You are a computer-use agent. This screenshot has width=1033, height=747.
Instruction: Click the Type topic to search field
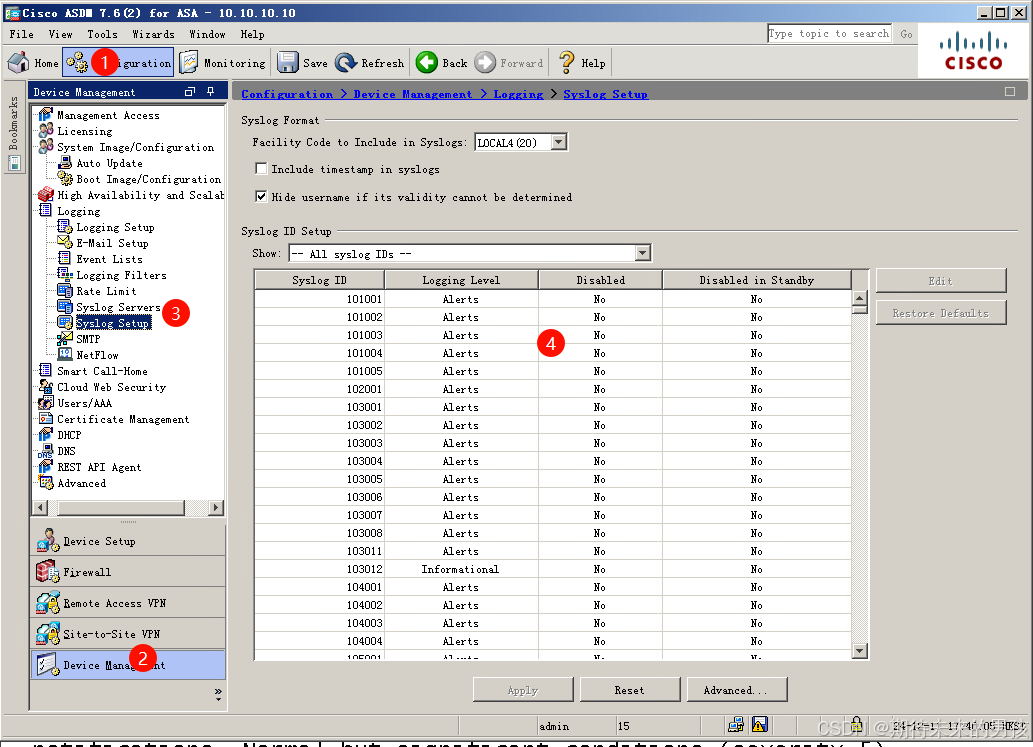tap(829, 34)
